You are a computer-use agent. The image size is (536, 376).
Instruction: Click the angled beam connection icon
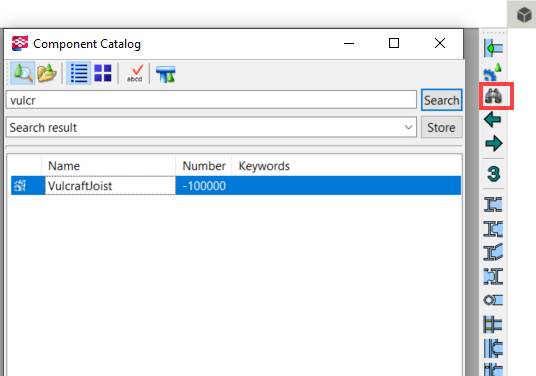(x=493, y=252)
